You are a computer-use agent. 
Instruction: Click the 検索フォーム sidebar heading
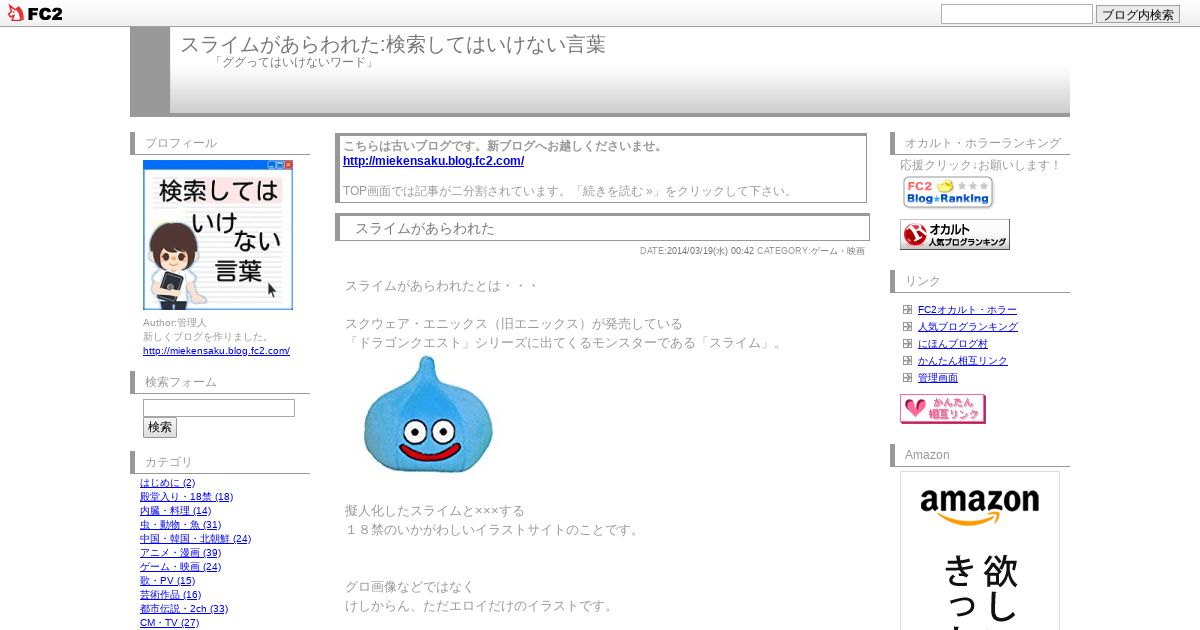point(181,382)
